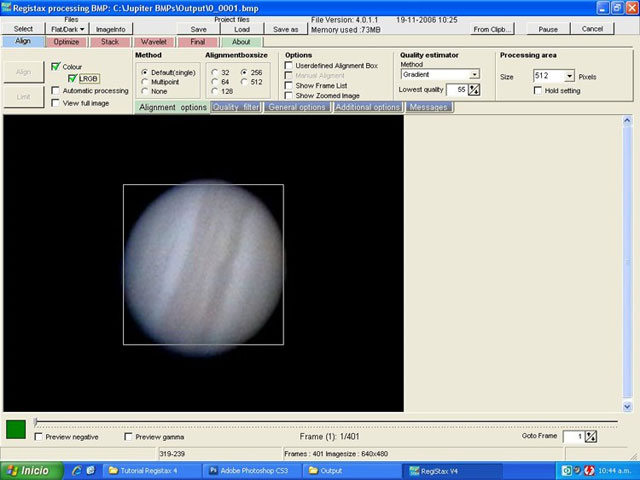
Task: Choose 128 alignment box size
Action: (214, 92)
